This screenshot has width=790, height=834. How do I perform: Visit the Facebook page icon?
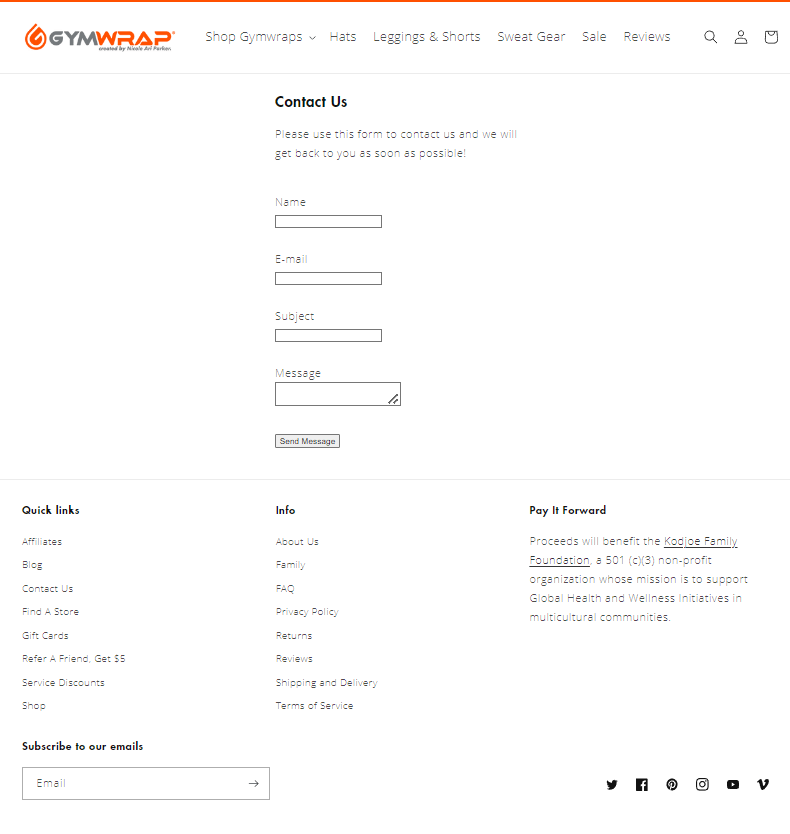(642, 785)
